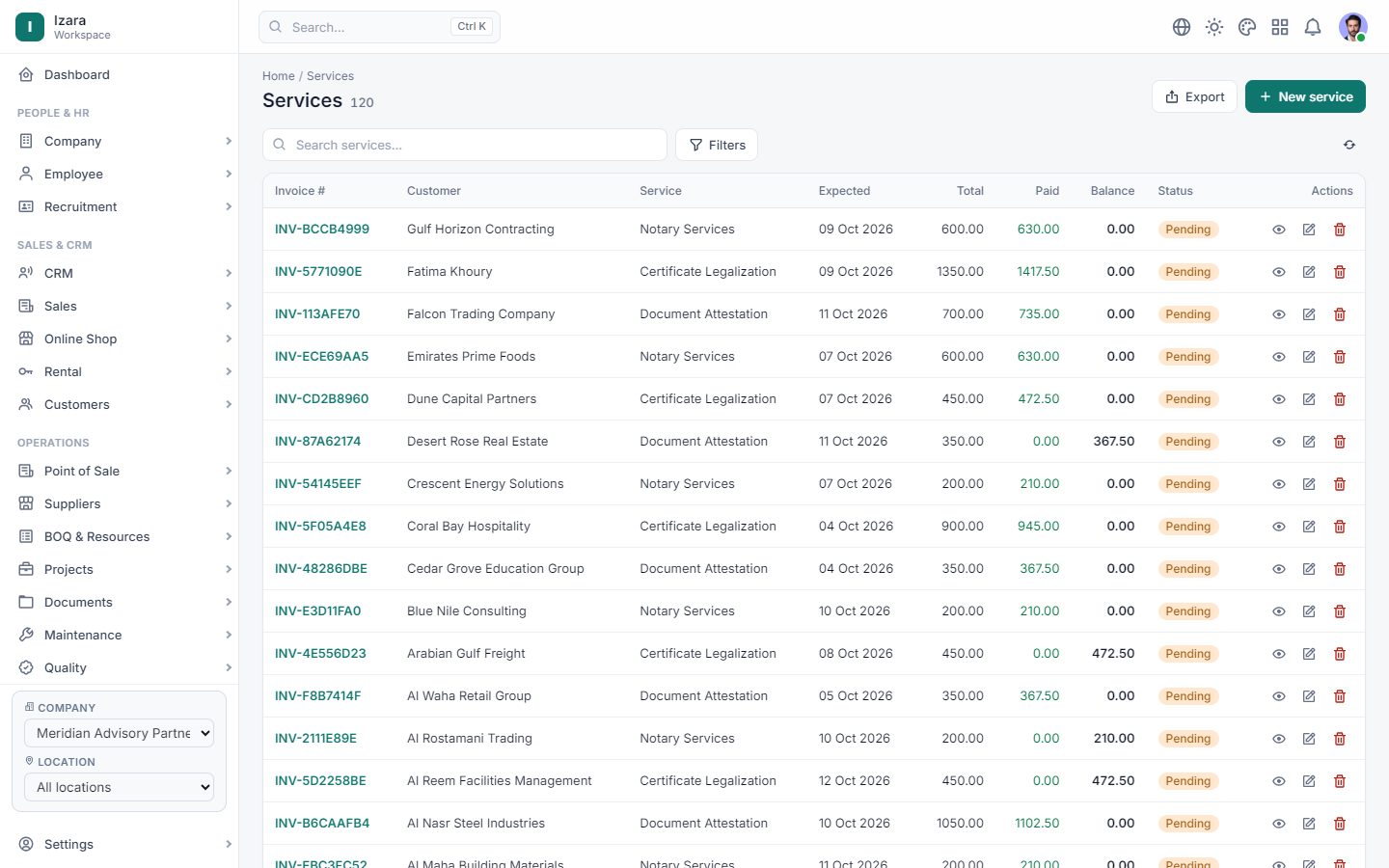Open the All locations dropdown
Viewport: 1389px width, 868px height.
click(x=119, y=787)
